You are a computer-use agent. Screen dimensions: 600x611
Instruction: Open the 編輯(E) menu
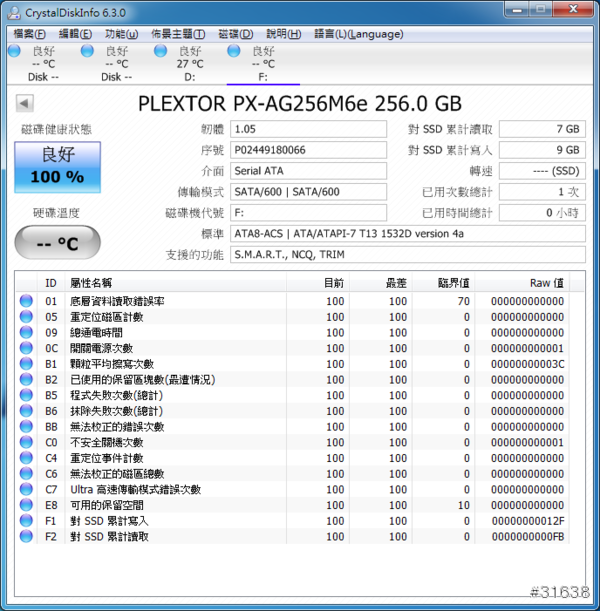click(77, 33)
